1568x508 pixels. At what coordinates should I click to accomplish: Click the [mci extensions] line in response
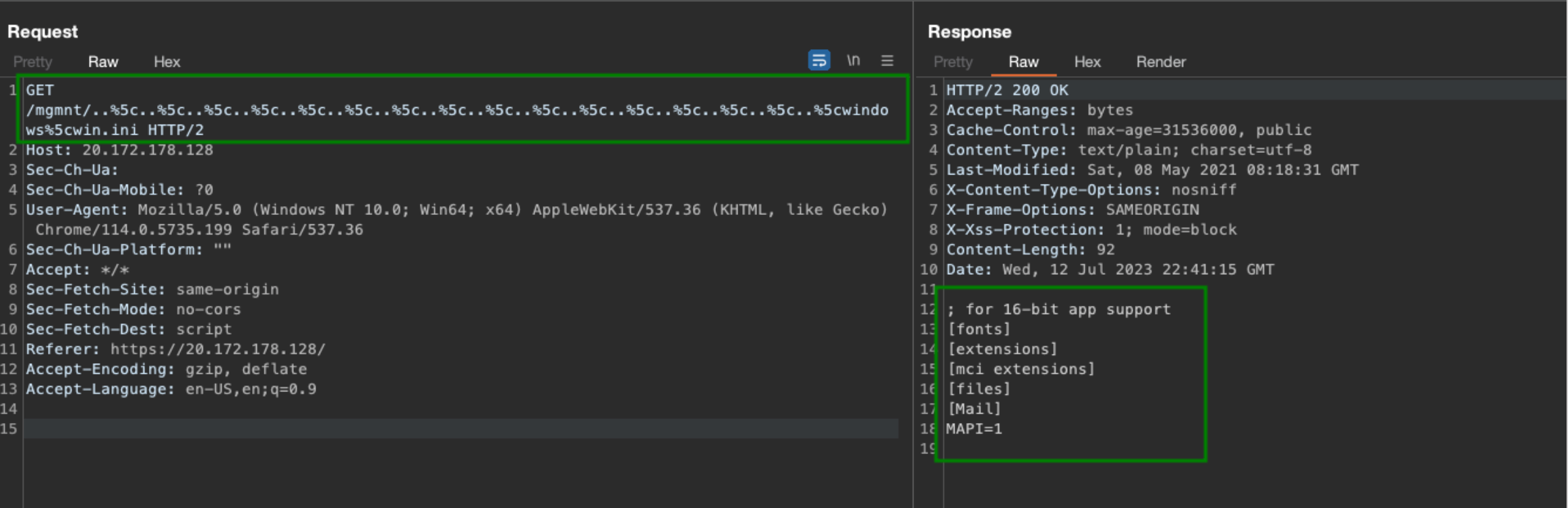click(x=1021, y=369)
